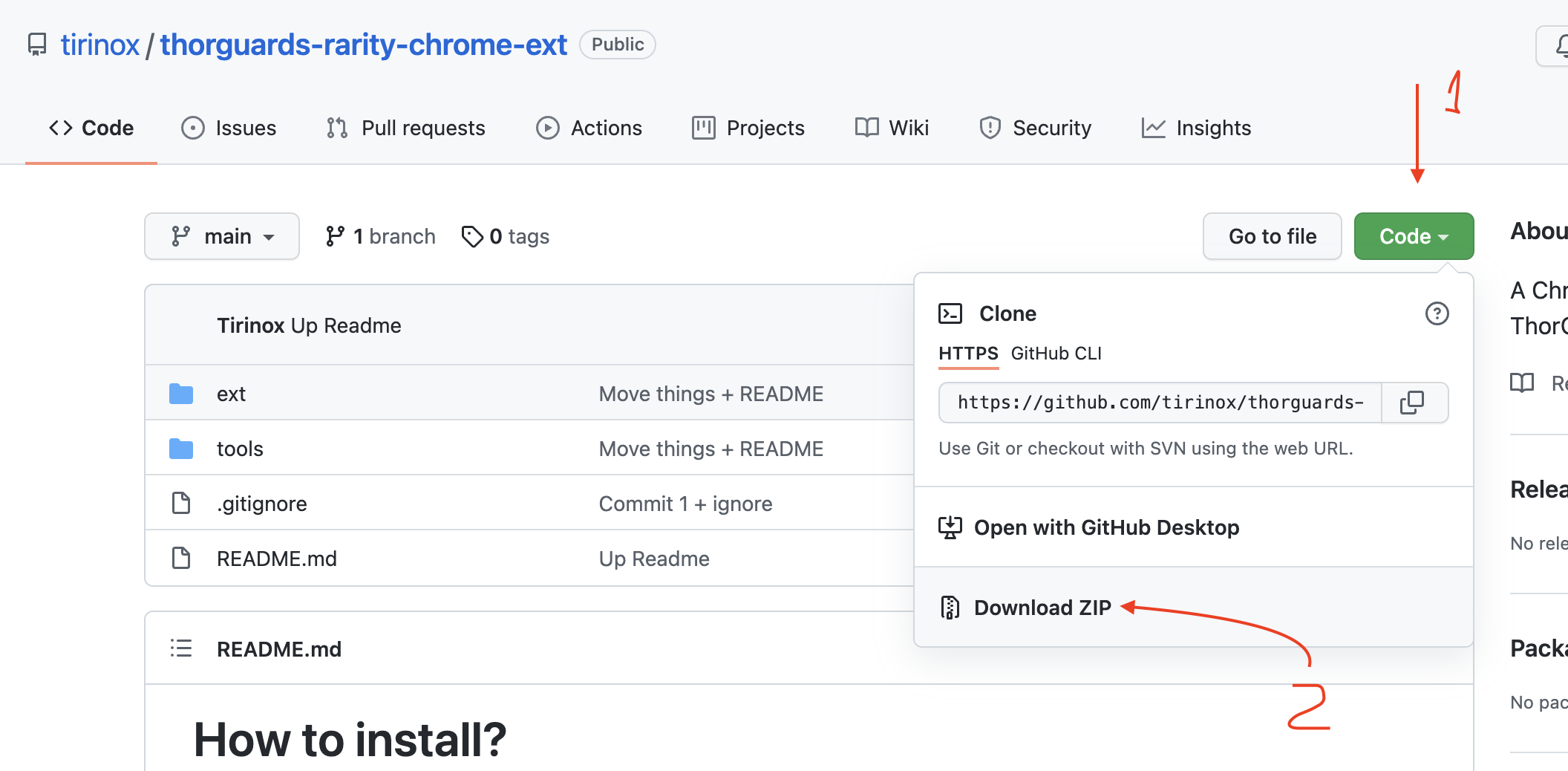View the 1 branch link
The height and width of the screenshot is (771, 1568).
tap(380, 236)
